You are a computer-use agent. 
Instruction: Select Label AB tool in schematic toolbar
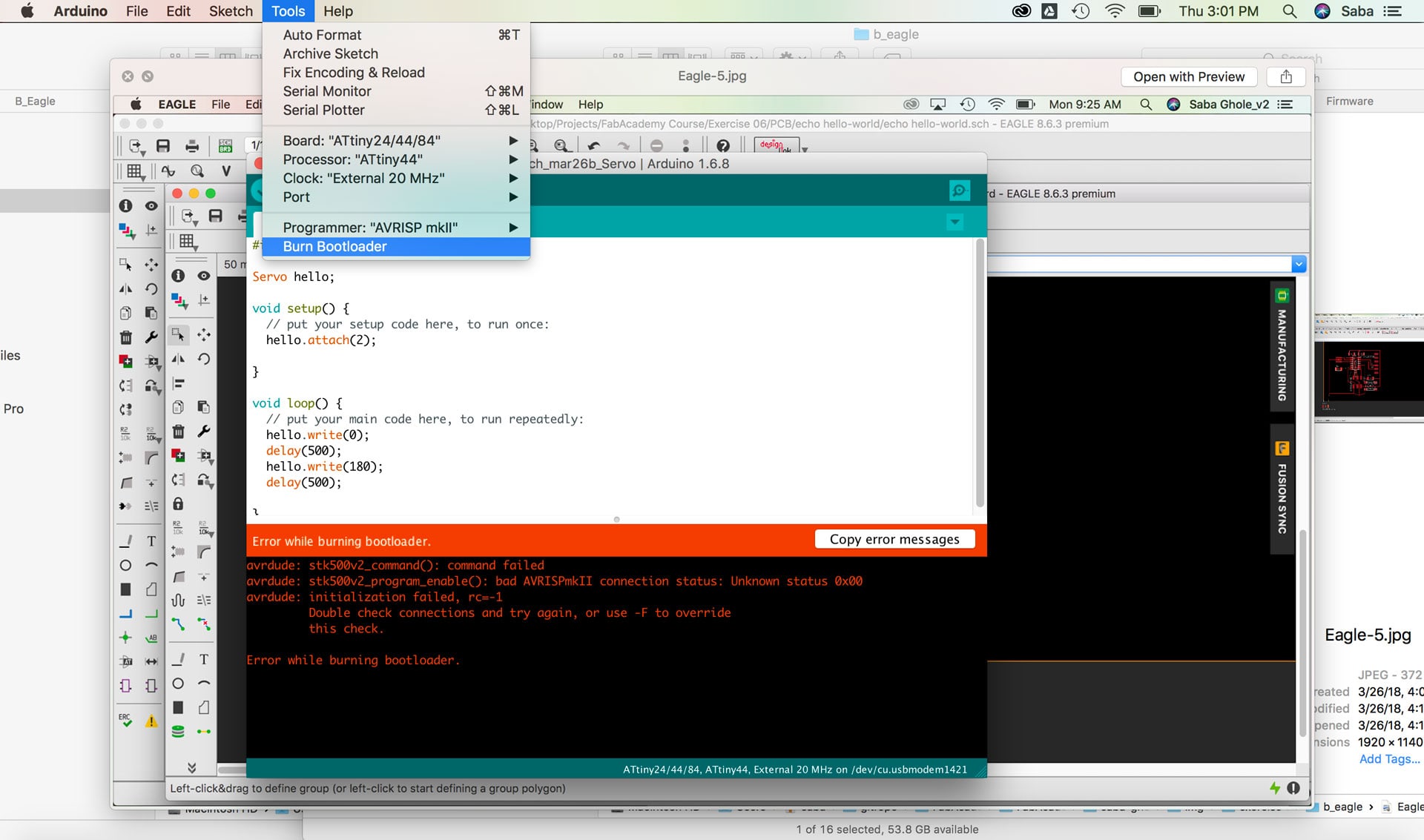coord(151,638)
